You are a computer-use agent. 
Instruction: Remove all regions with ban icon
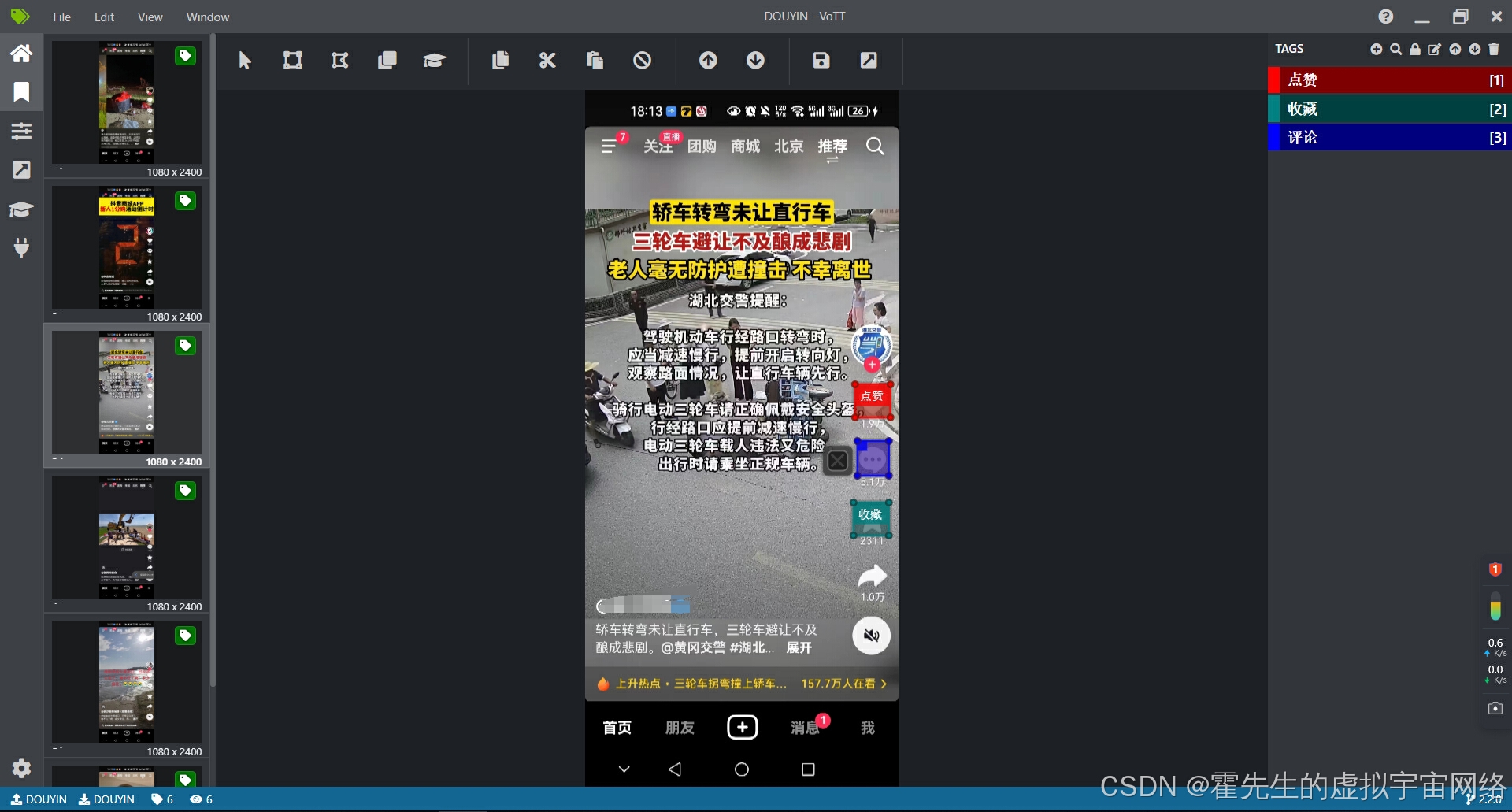click(643, 61)
